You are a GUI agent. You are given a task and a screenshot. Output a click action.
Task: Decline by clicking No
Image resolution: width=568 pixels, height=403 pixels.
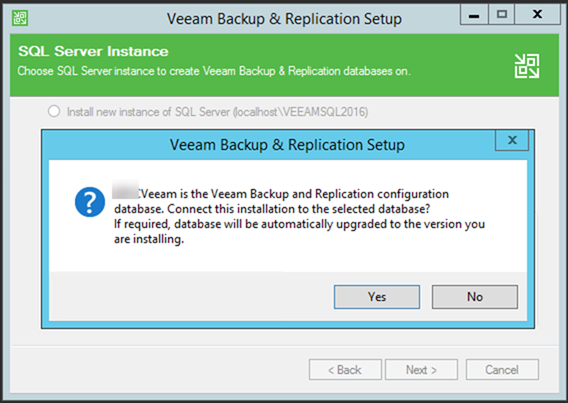pos(475,297)
